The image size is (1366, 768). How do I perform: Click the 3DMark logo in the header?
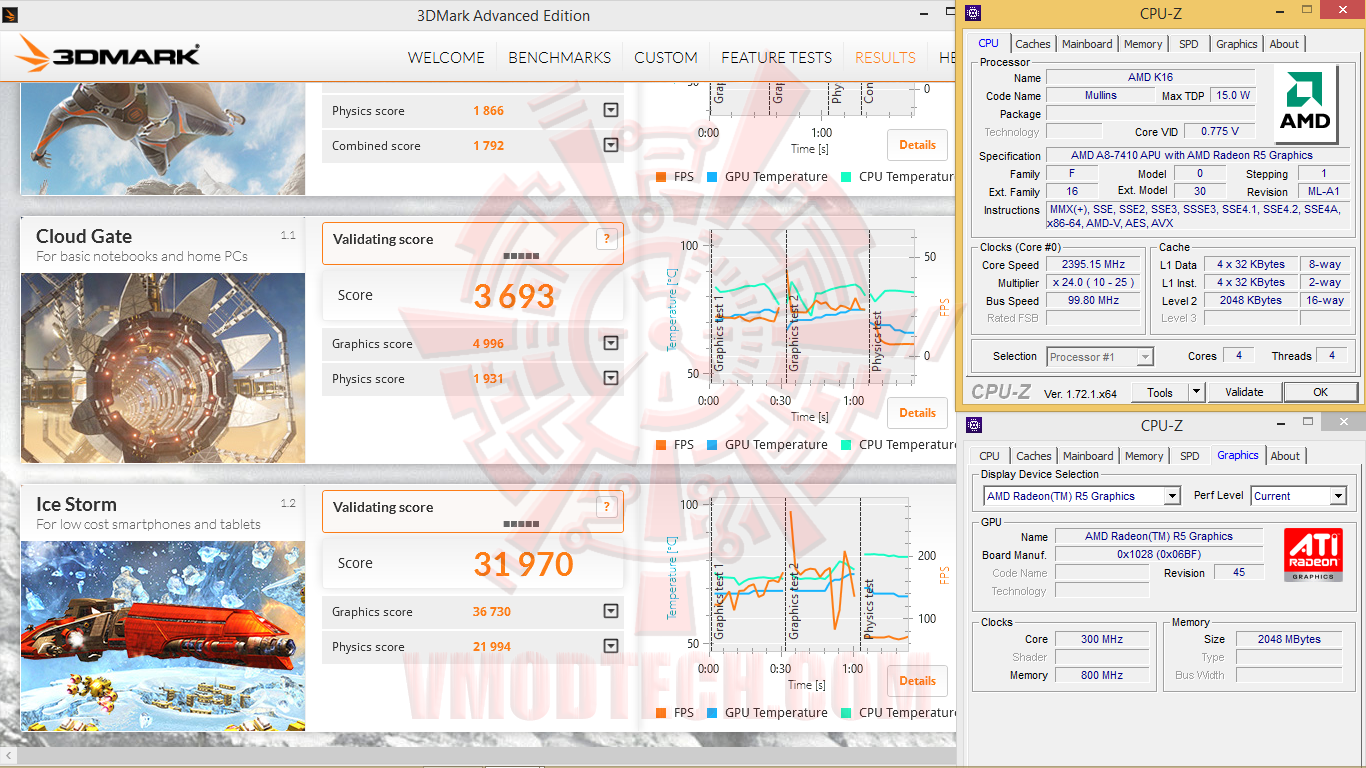(x=108, y=55)
